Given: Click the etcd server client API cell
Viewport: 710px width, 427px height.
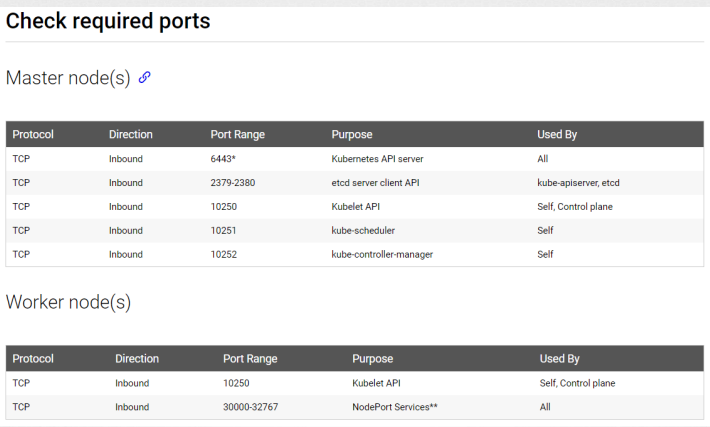Looking at the screenshot, I should click(x=375, y=183).
